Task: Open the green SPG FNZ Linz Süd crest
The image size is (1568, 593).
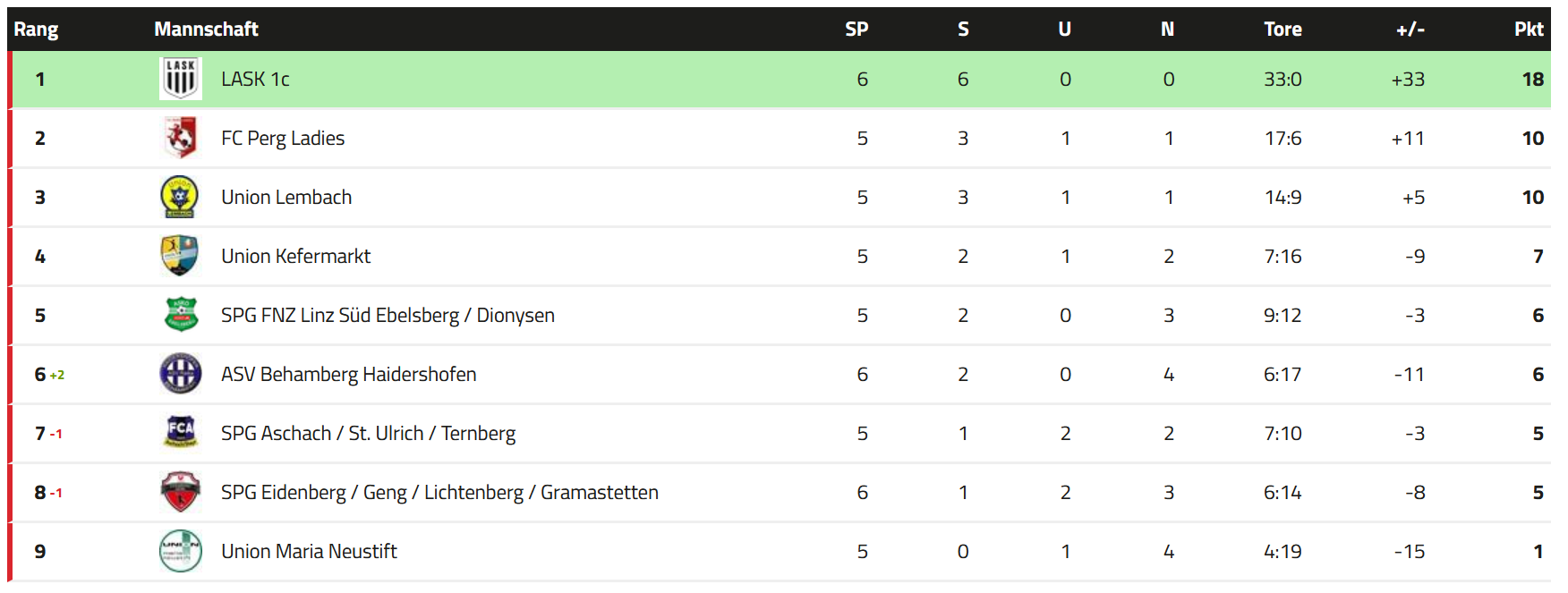Action: [x=181, y=315]
